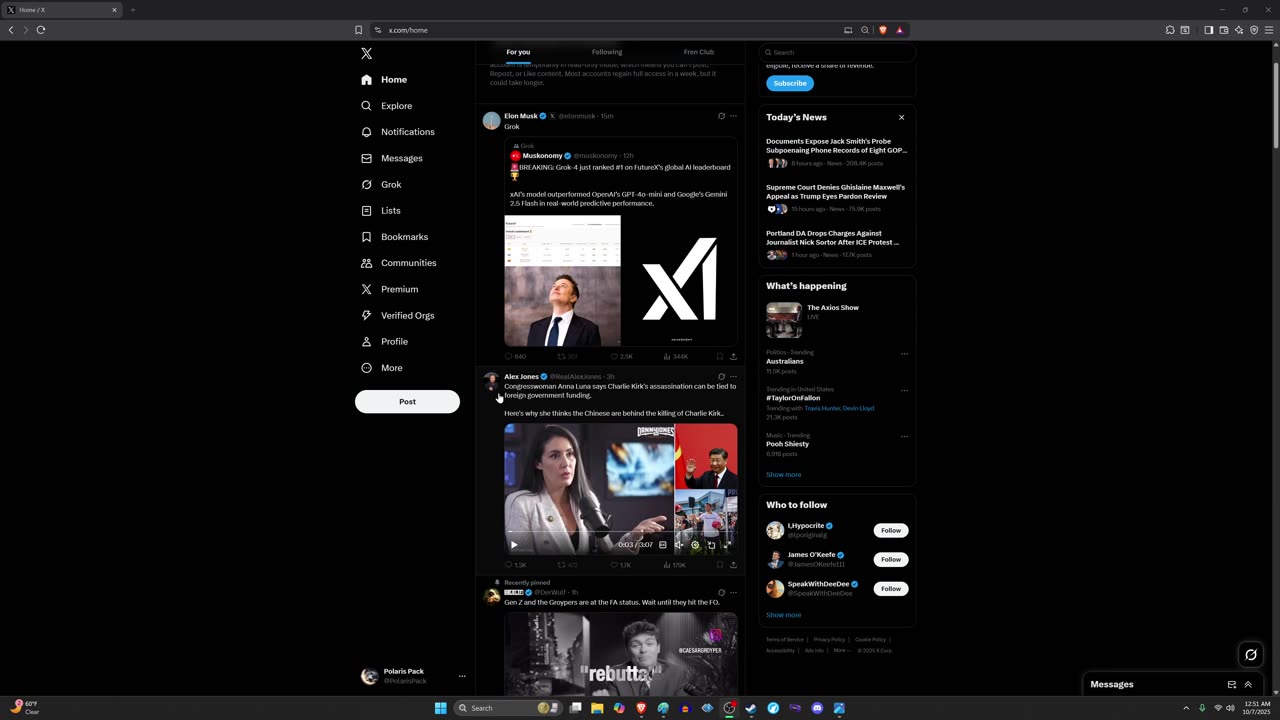Click the Alex Jones video progress bar
This screenshot has width=1280, height=720.
(x=620, y=533)
